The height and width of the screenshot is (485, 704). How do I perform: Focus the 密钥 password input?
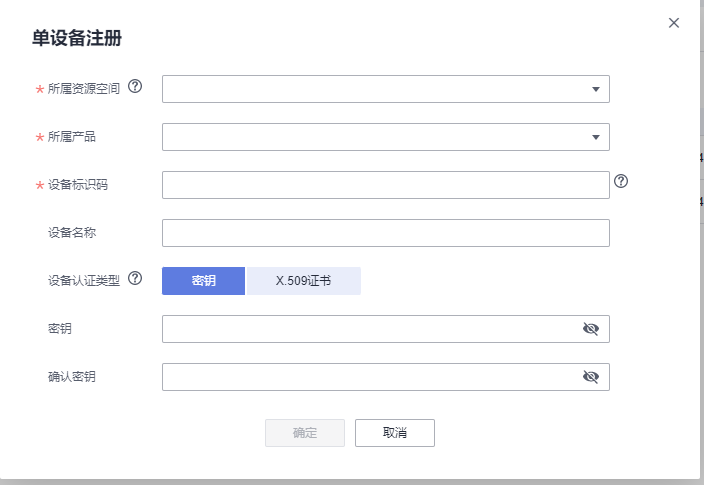[x=370, y=329]
